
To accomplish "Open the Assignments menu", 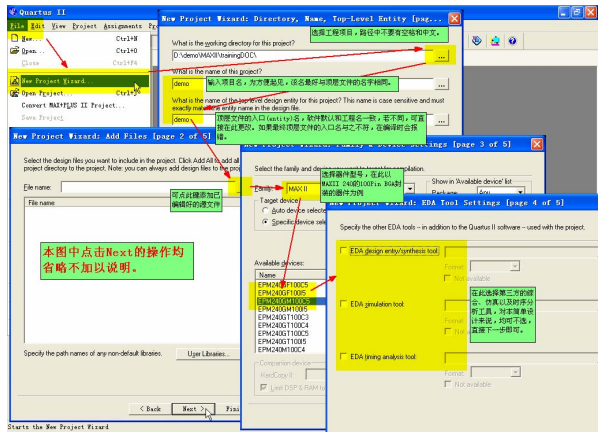I will (x=122, y=26).
